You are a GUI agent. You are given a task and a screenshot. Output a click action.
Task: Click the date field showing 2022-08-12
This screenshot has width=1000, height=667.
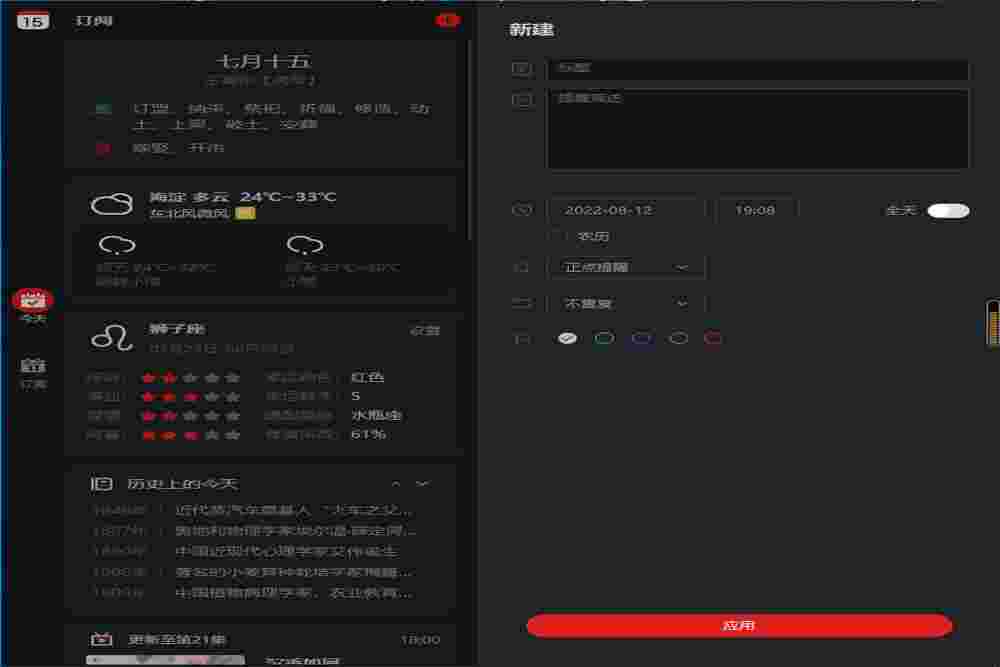click(627, 210)
